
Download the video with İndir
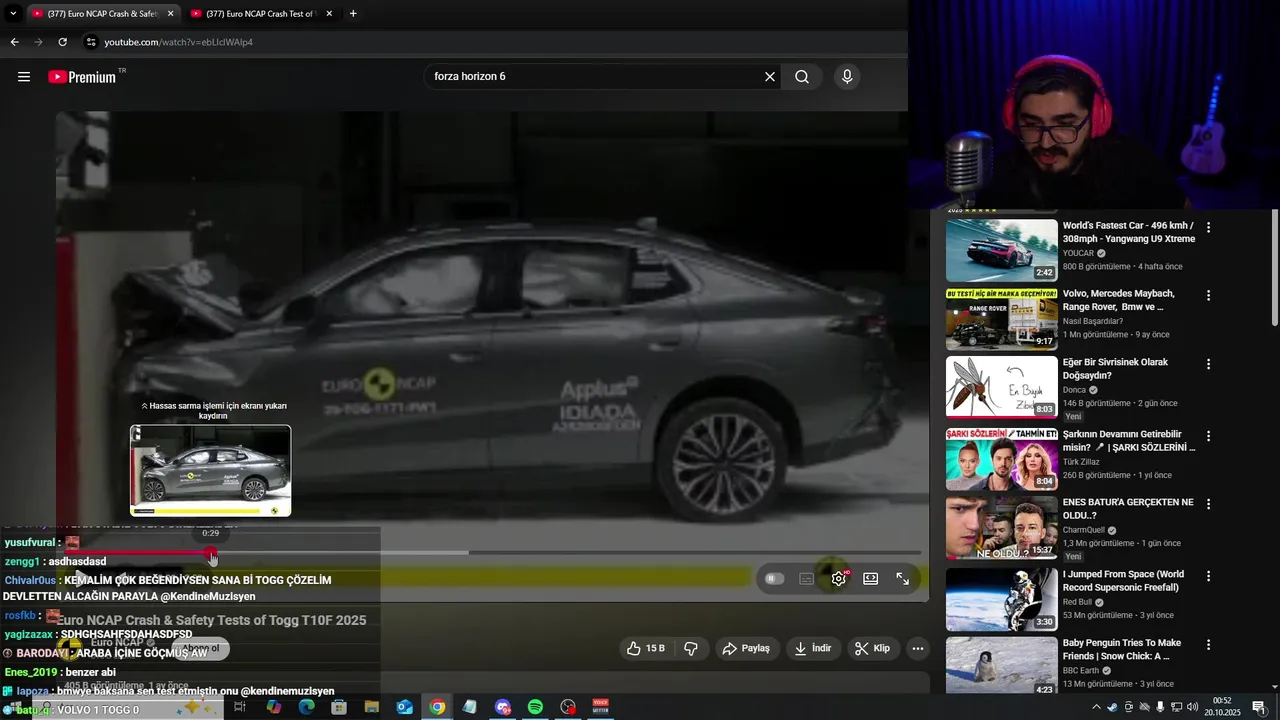813,648
